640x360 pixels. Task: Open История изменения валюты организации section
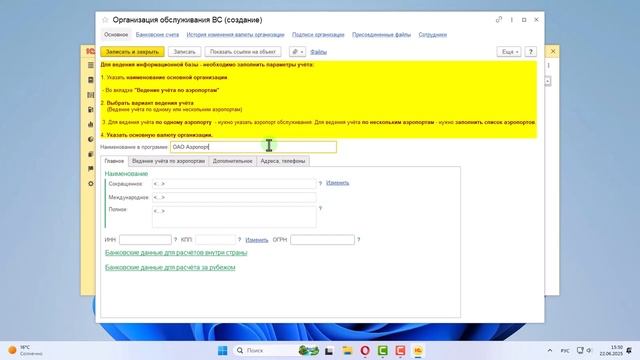click(x=236, y=35)
